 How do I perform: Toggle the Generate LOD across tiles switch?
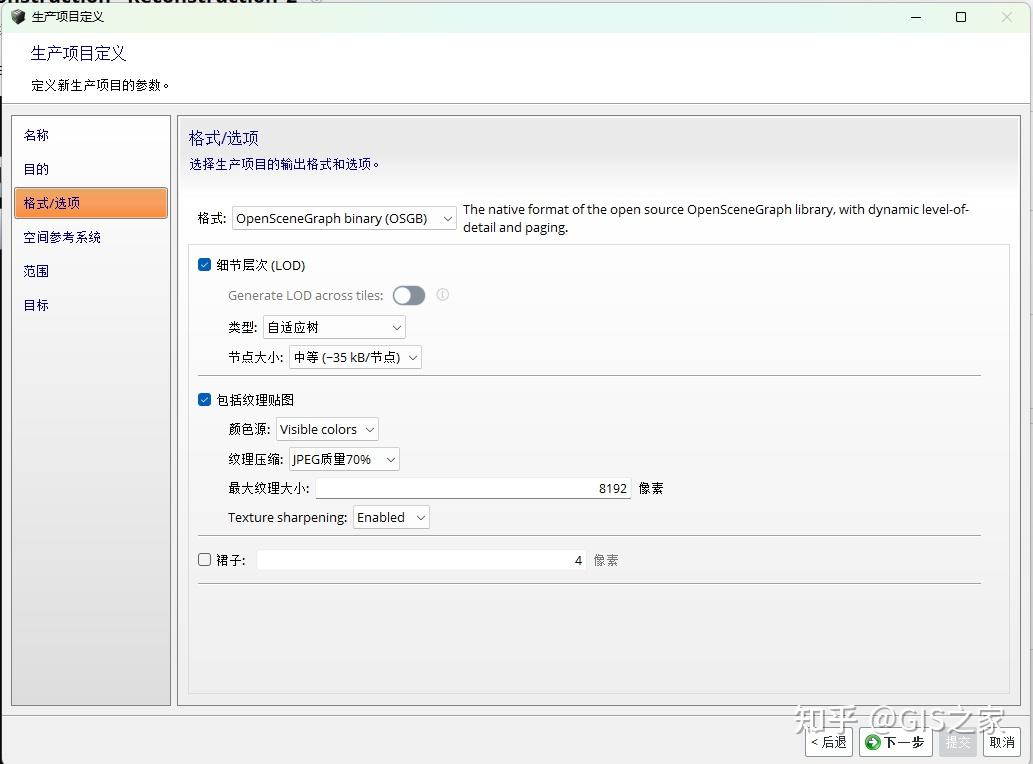(408, 295)
